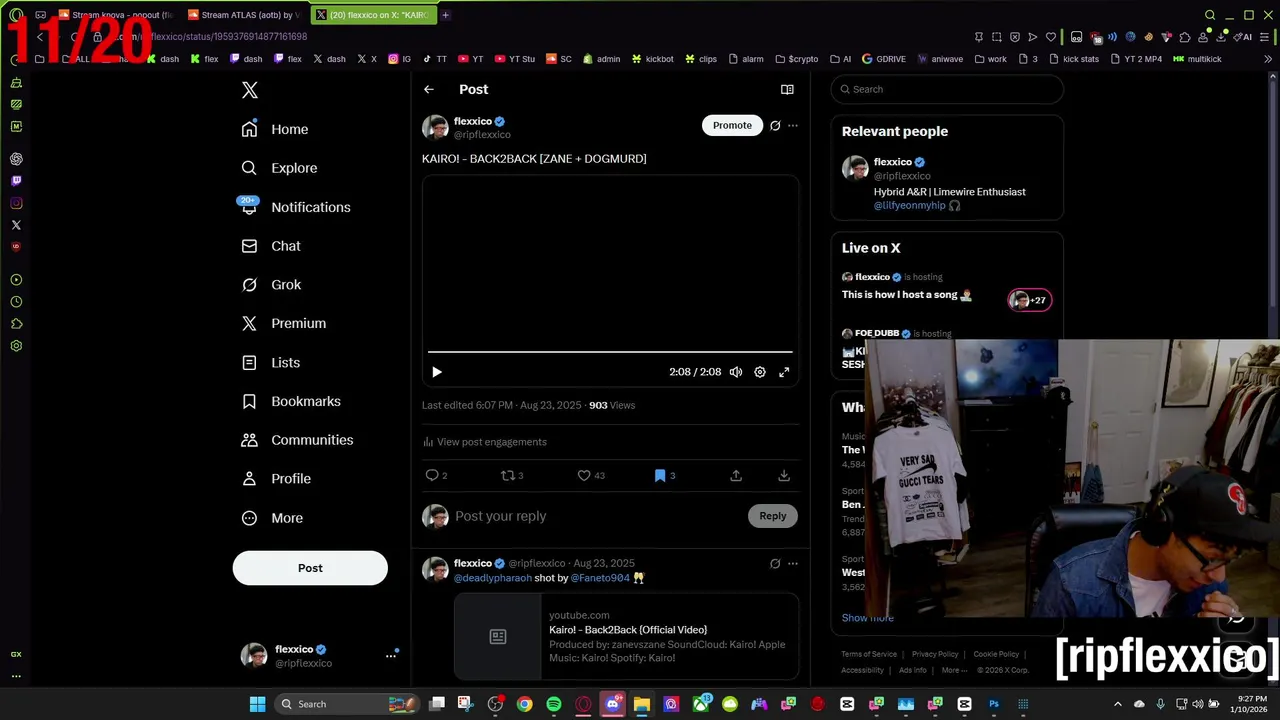1280x720 pixels.
Task: Open Instagram in Opera GX sidebar
Action: click(x=16, y=203)
